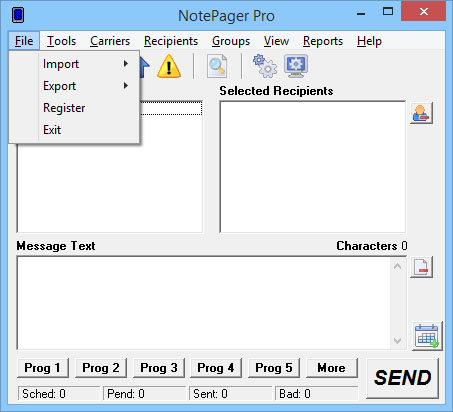Click the dotted selected row in left list

point(171,108)
